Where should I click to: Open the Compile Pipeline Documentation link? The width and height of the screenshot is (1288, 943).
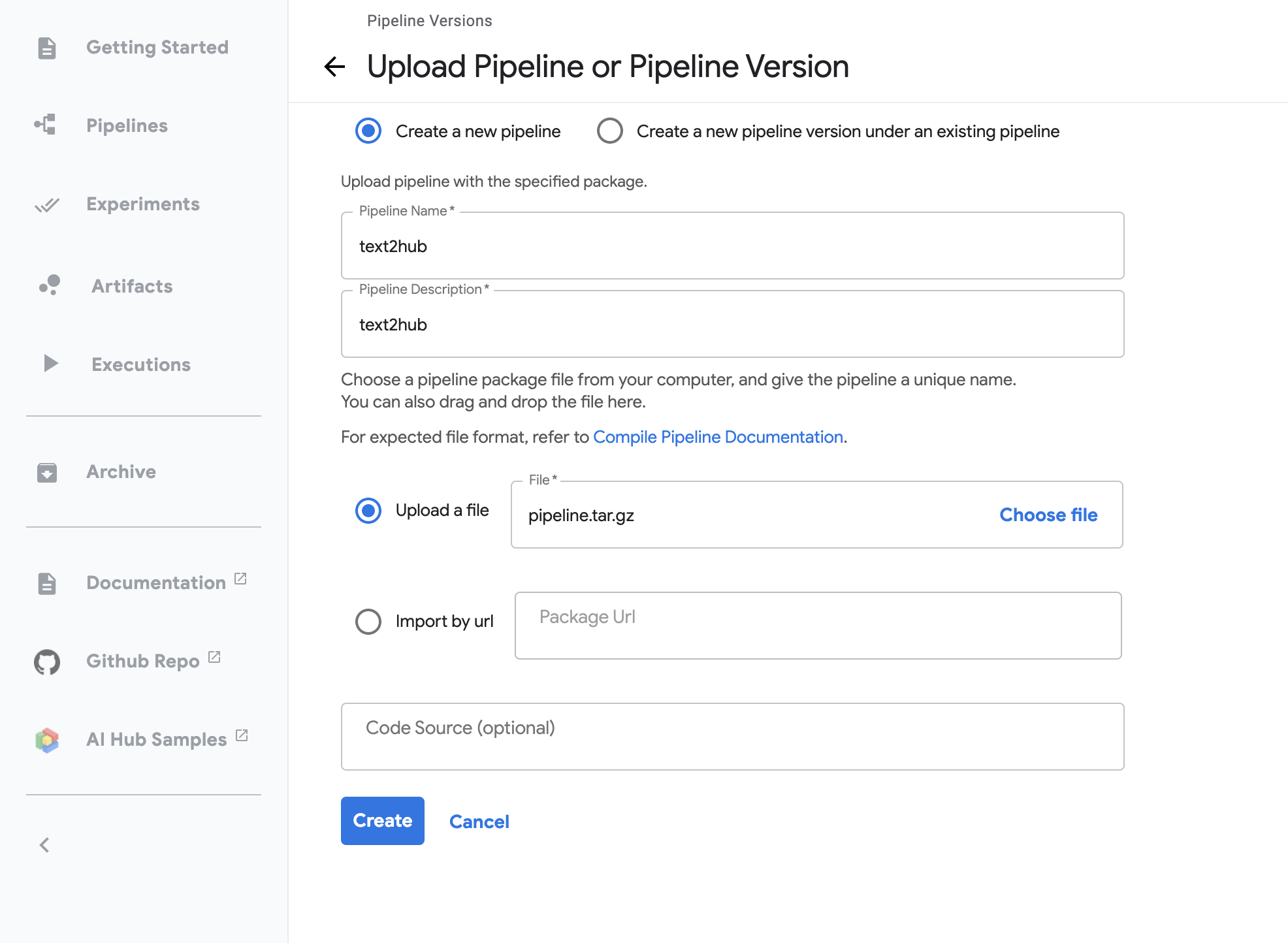pyautogui.click(x=718, y=437)
